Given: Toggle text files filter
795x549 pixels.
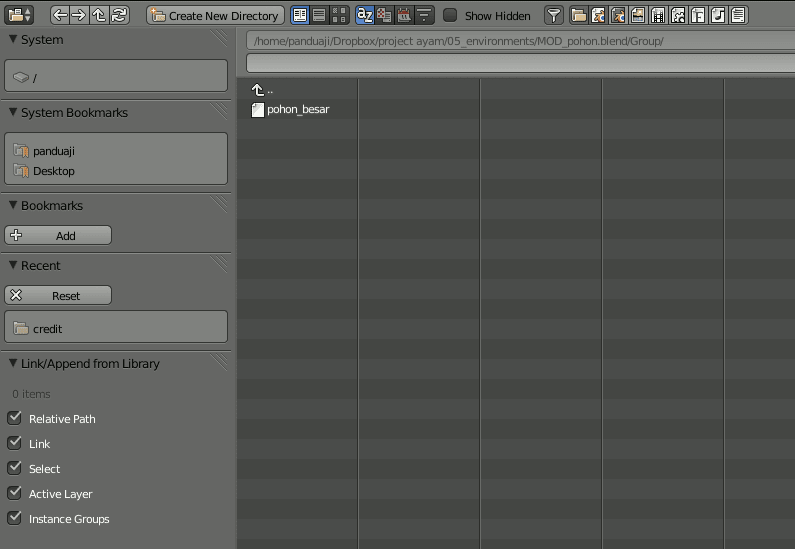Looking at the screenshot, I should [738, 15].
